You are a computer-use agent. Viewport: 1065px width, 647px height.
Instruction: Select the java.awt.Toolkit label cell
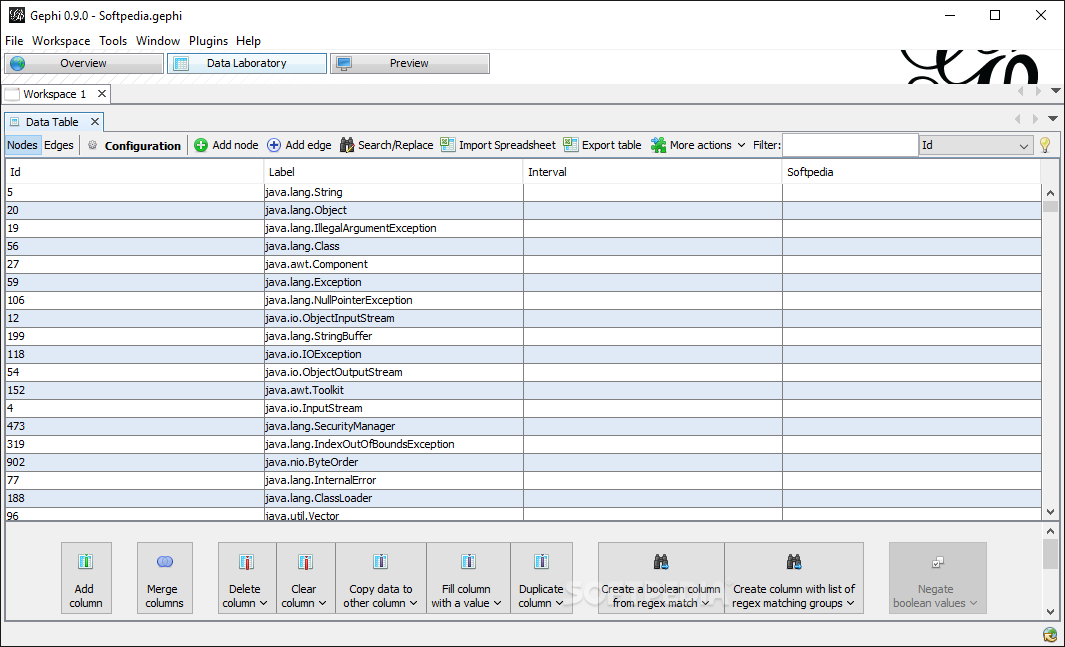[x=393, y=390]
